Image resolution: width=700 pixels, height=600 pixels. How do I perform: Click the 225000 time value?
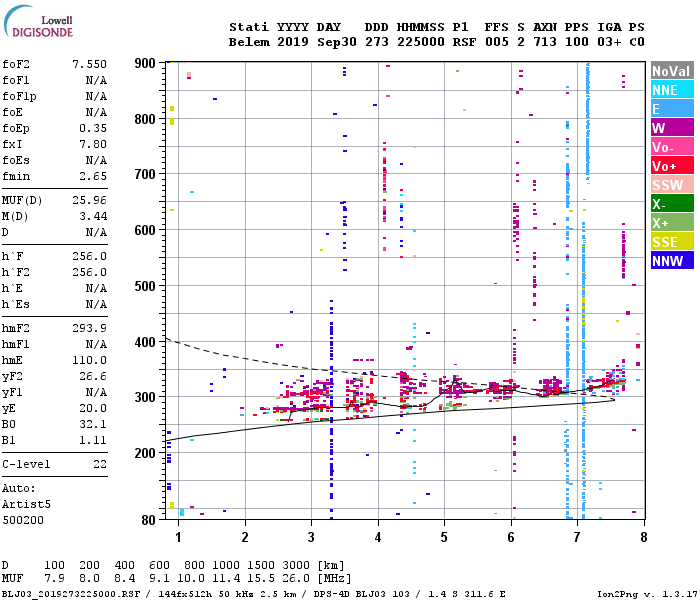[x=421, y=42]
